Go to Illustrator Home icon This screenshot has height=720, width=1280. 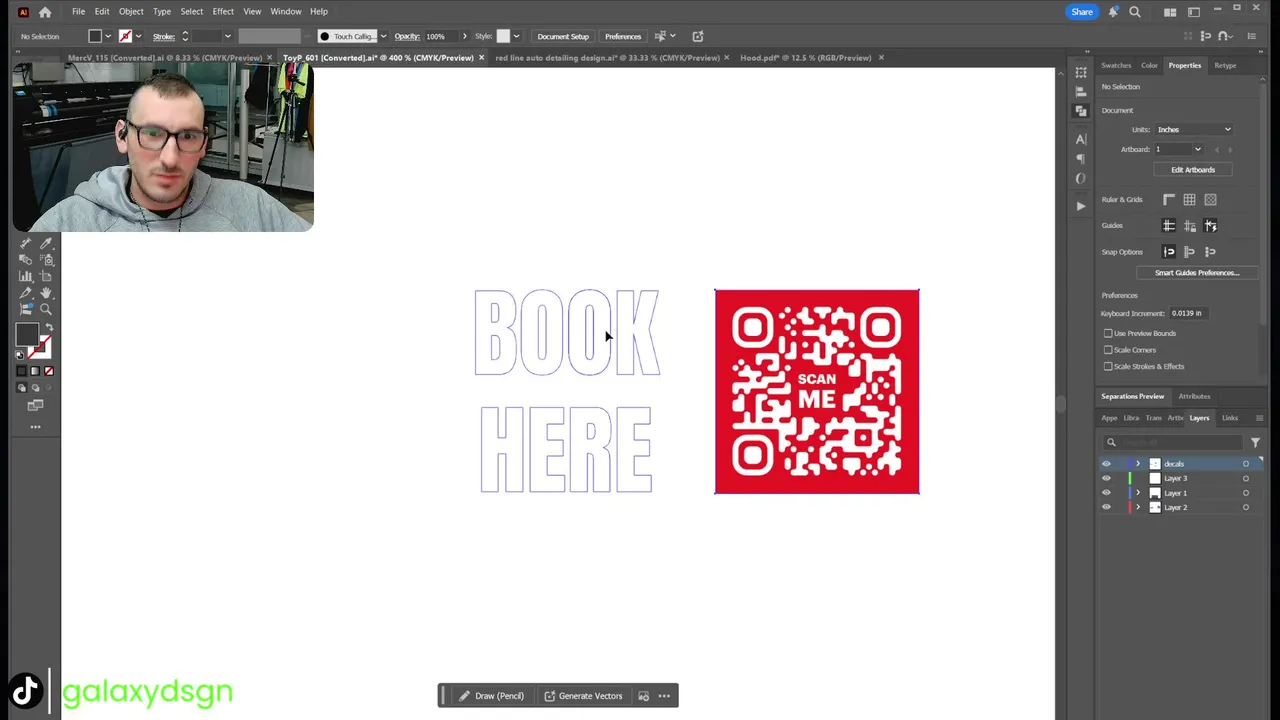[45, 12]
